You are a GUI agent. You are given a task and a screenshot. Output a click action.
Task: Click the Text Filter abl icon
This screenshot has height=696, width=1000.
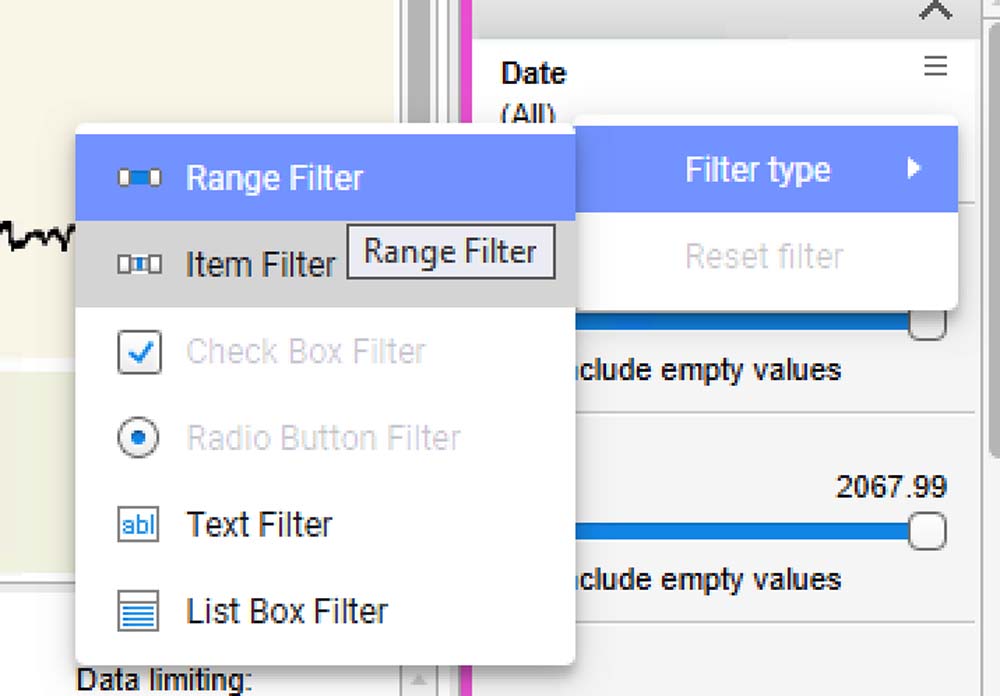click(139, 524)
